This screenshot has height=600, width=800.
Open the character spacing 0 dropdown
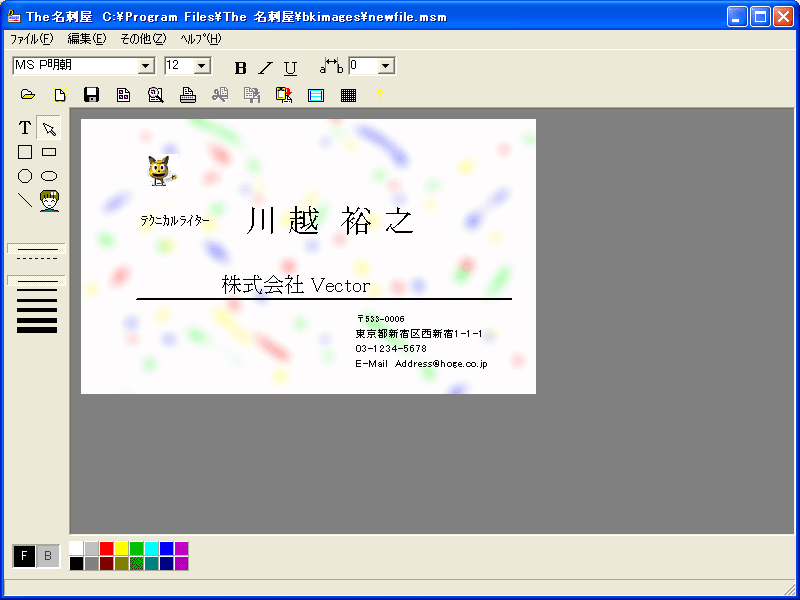[x=386, y=66]
